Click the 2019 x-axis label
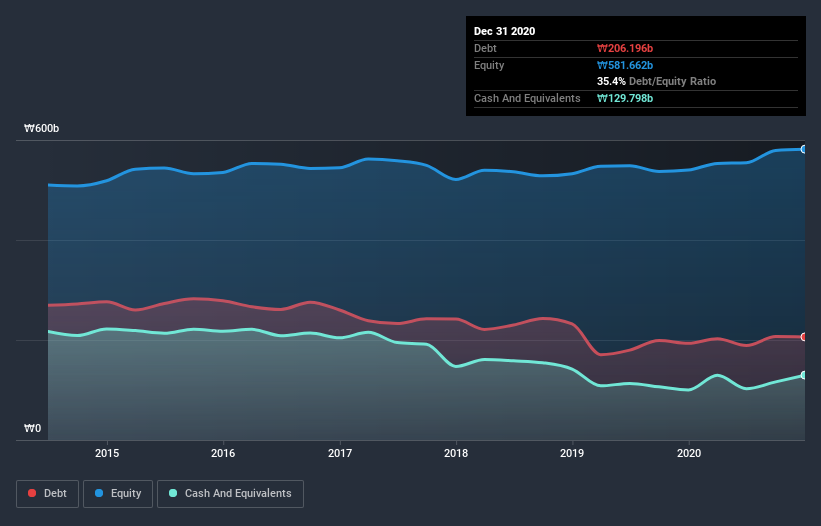Viewport: 821px width, 526px height. click(572, 453)
